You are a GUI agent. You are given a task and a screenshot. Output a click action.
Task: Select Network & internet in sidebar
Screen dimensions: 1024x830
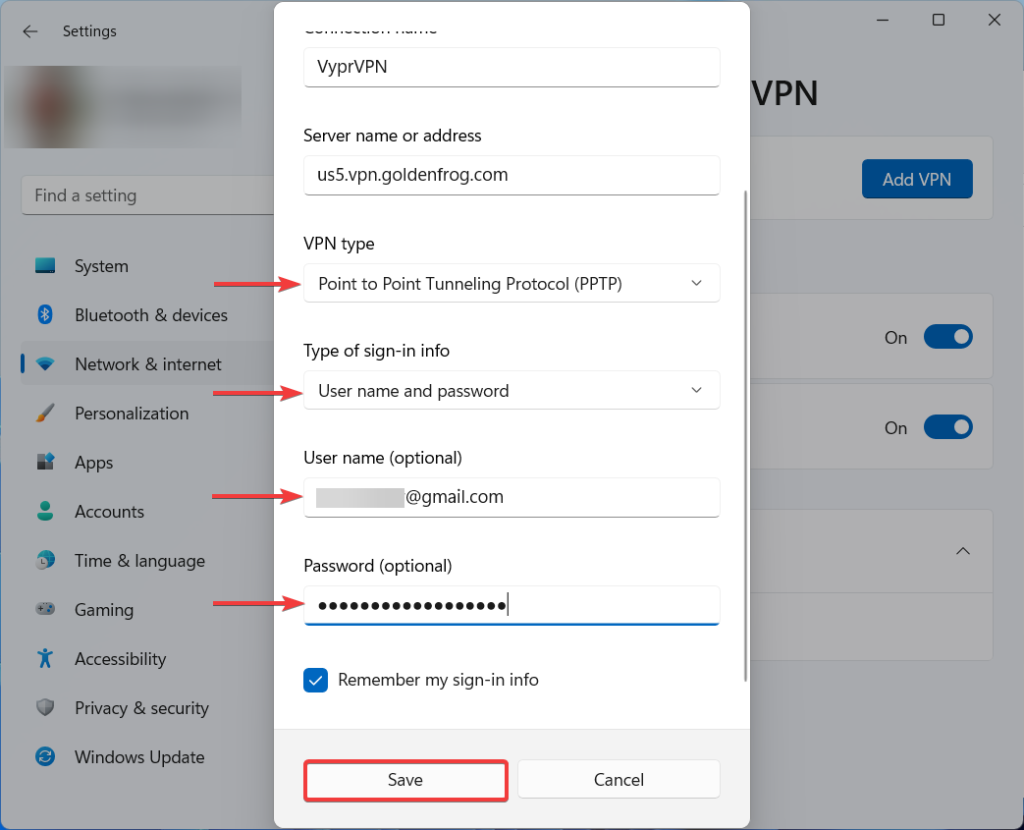(x=148, y=364)
